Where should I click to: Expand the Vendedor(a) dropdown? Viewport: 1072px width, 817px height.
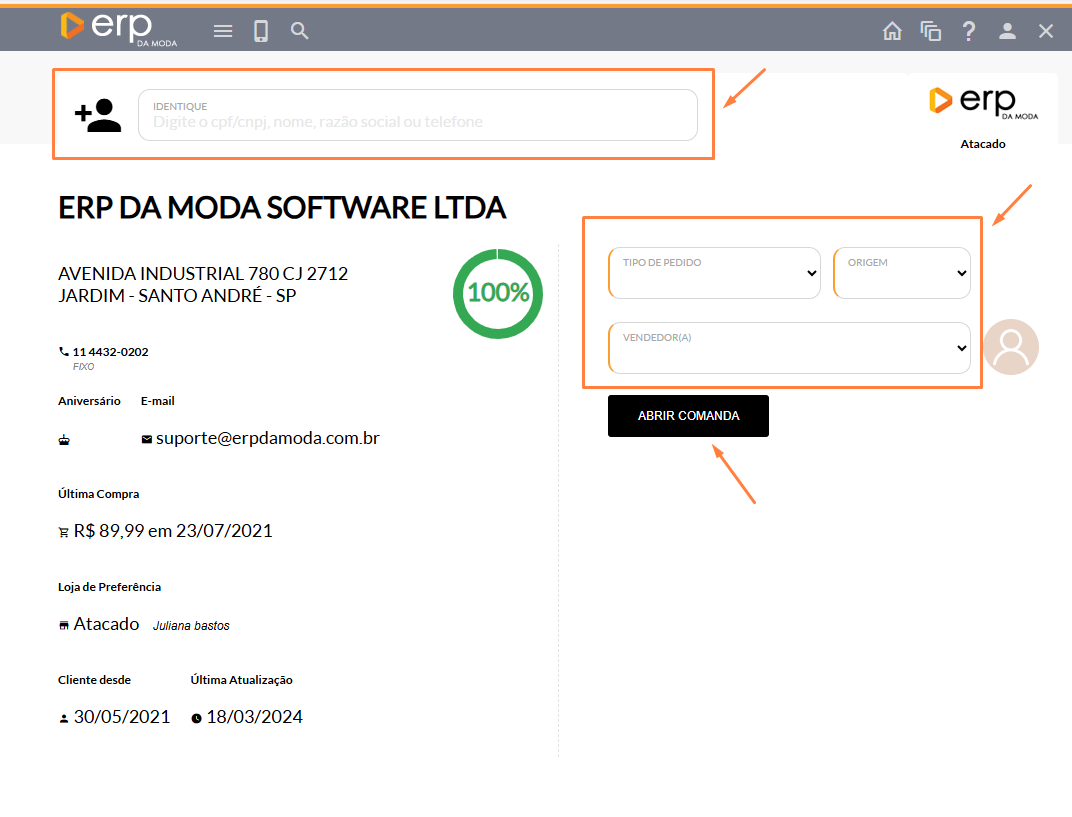pos(789,348)
